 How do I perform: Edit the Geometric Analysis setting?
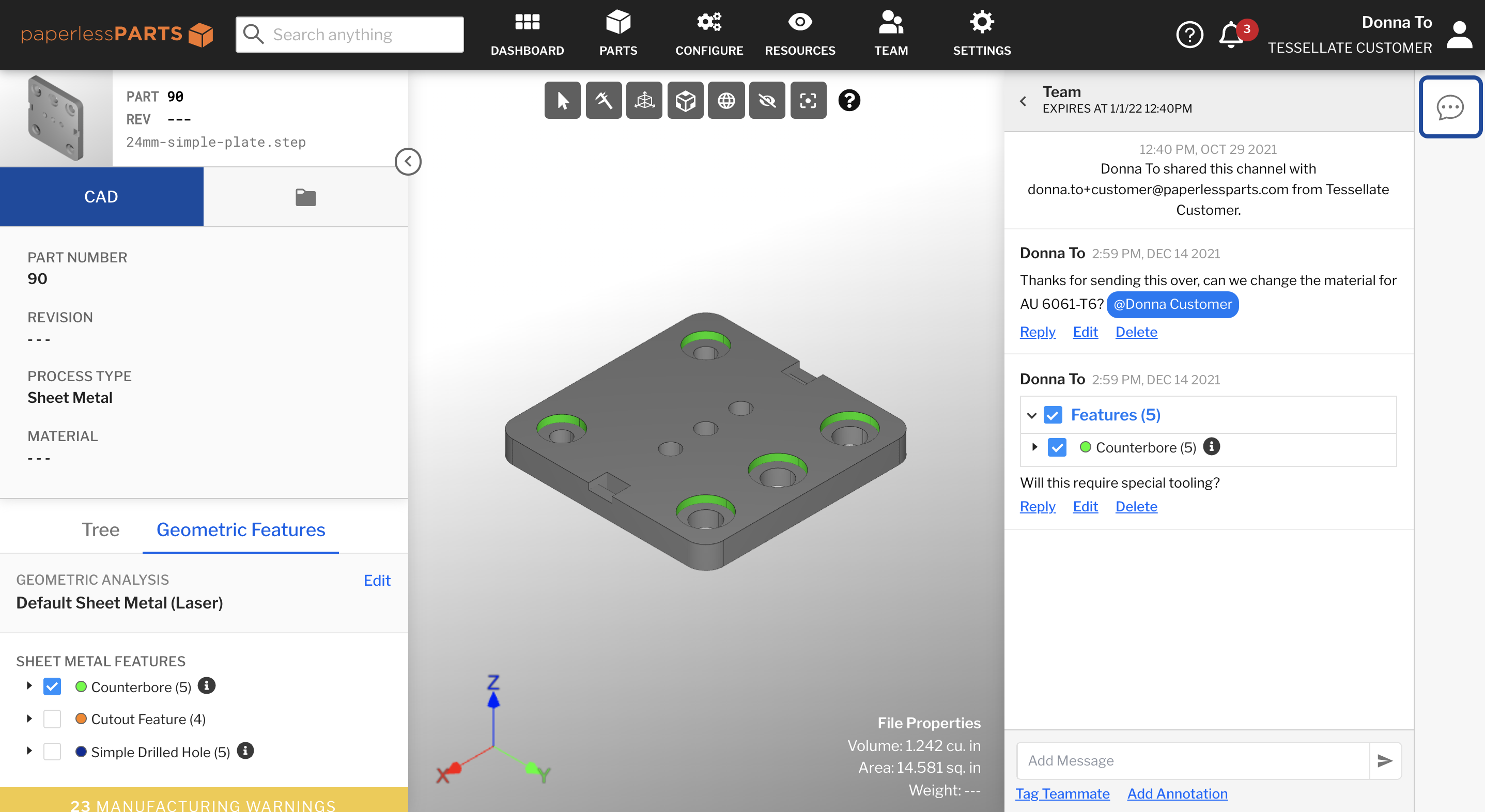[377, 580]
